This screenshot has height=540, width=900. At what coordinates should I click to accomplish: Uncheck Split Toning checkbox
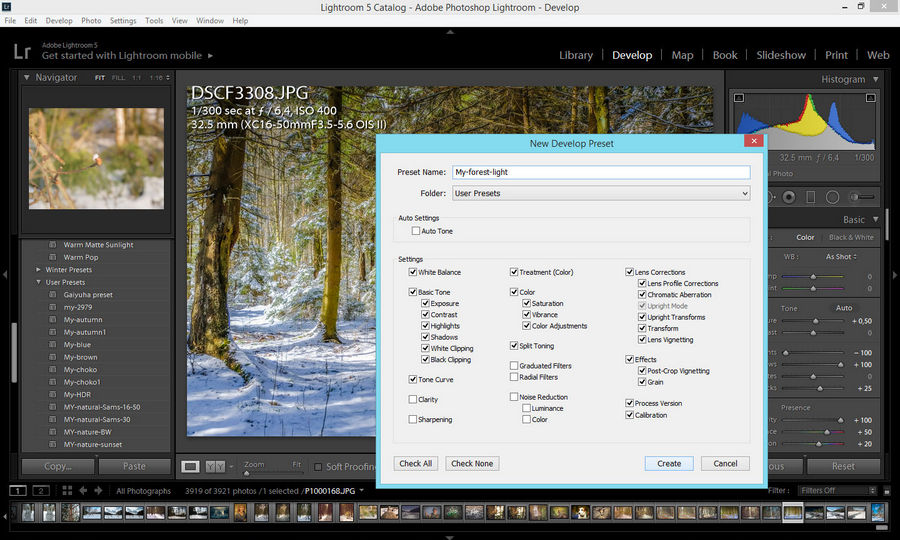(514, 345)
